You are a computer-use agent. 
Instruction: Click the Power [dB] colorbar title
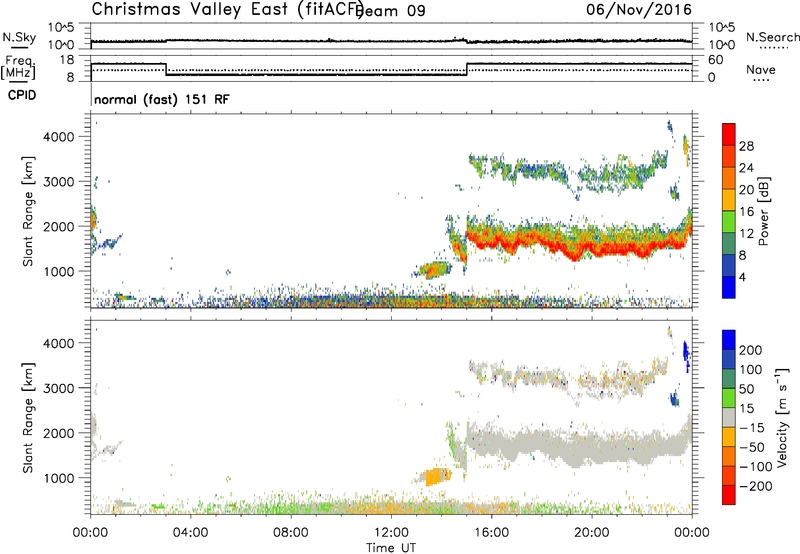click(763, 211)
